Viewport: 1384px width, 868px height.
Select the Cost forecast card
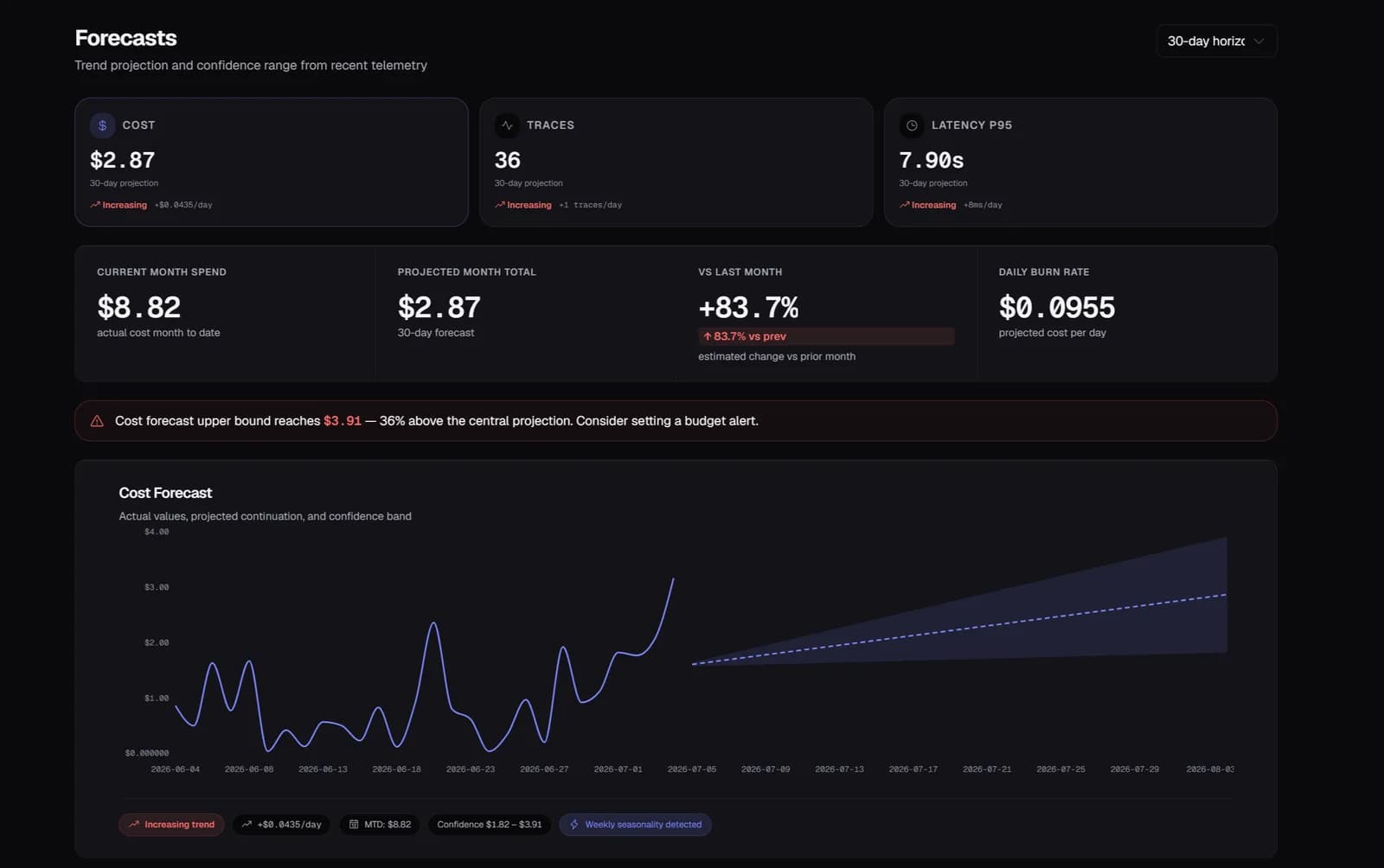pos(272,162)
